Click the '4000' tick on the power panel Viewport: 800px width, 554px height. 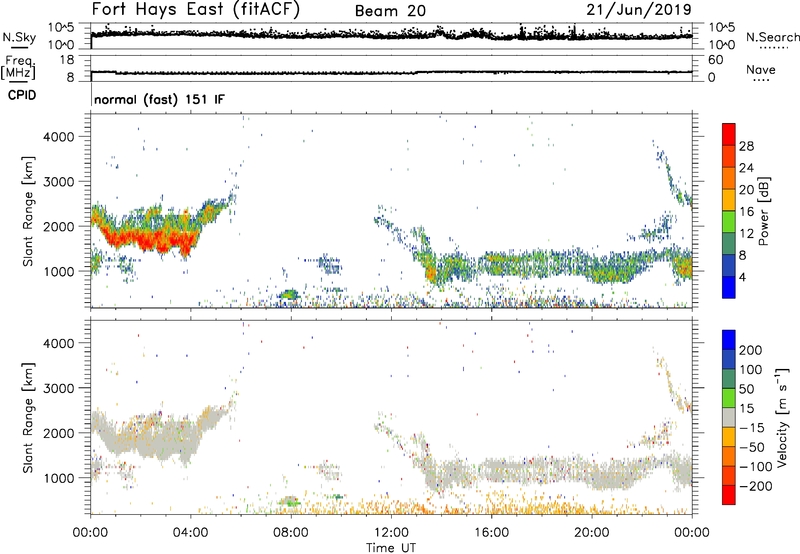pos(58,137)
